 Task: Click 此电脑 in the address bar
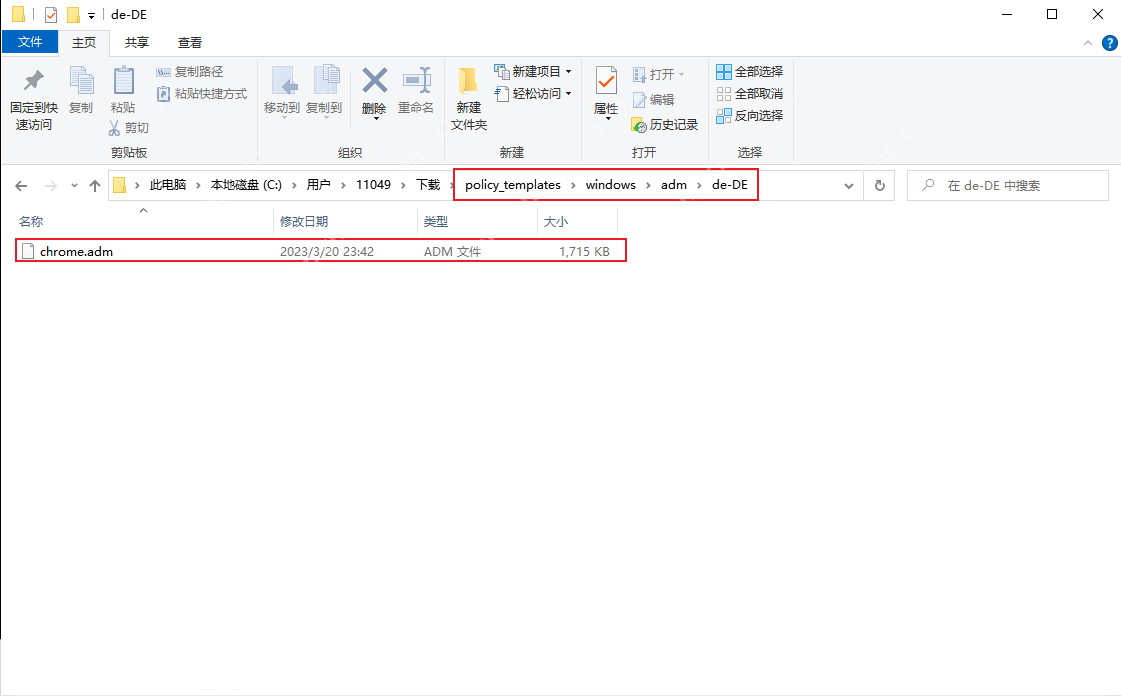[168, 185]
